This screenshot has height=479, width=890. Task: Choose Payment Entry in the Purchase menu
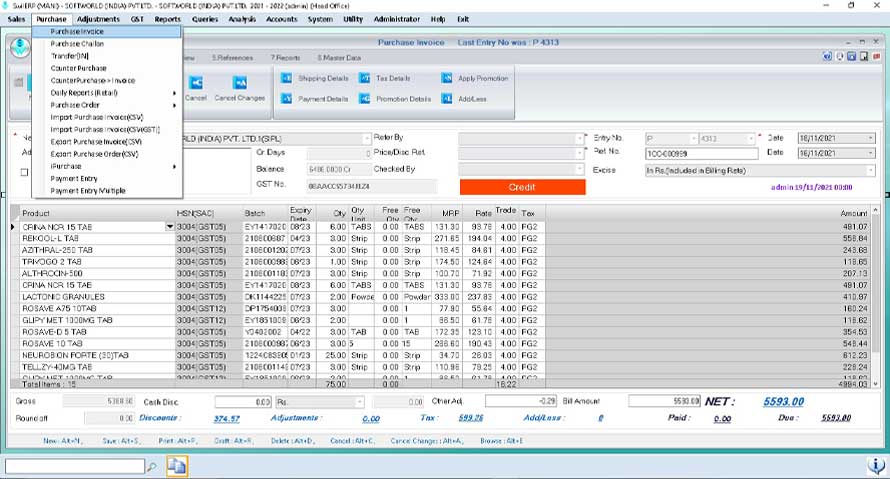pos(74,178)
